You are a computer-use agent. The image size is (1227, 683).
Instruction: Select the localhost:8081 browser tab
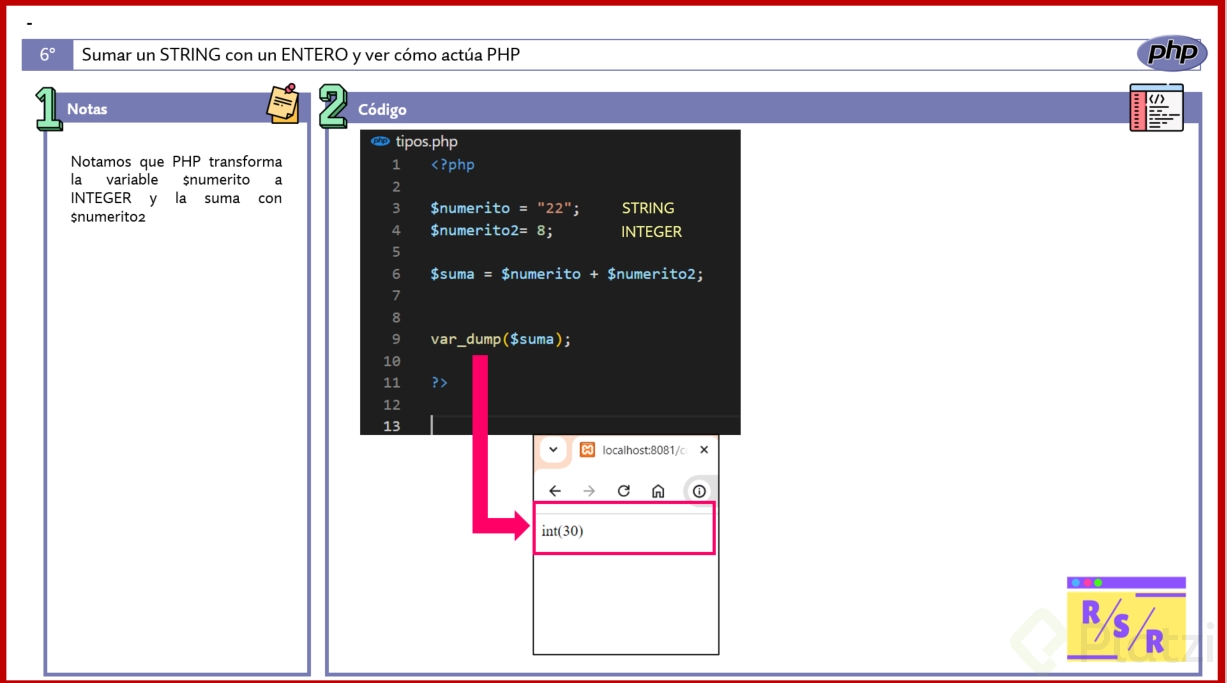pos(645,450)
